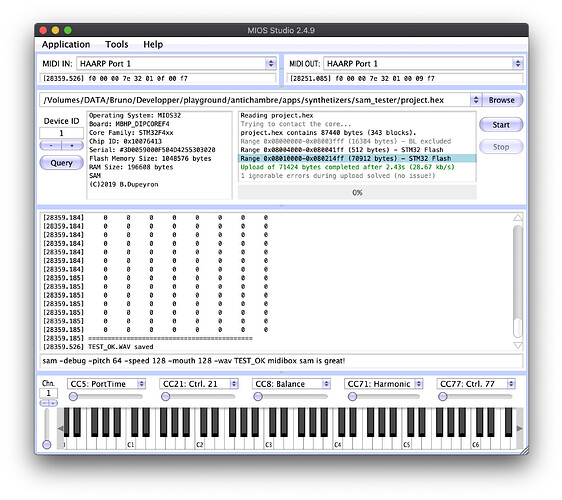Open the Application menu

point(66,44)
